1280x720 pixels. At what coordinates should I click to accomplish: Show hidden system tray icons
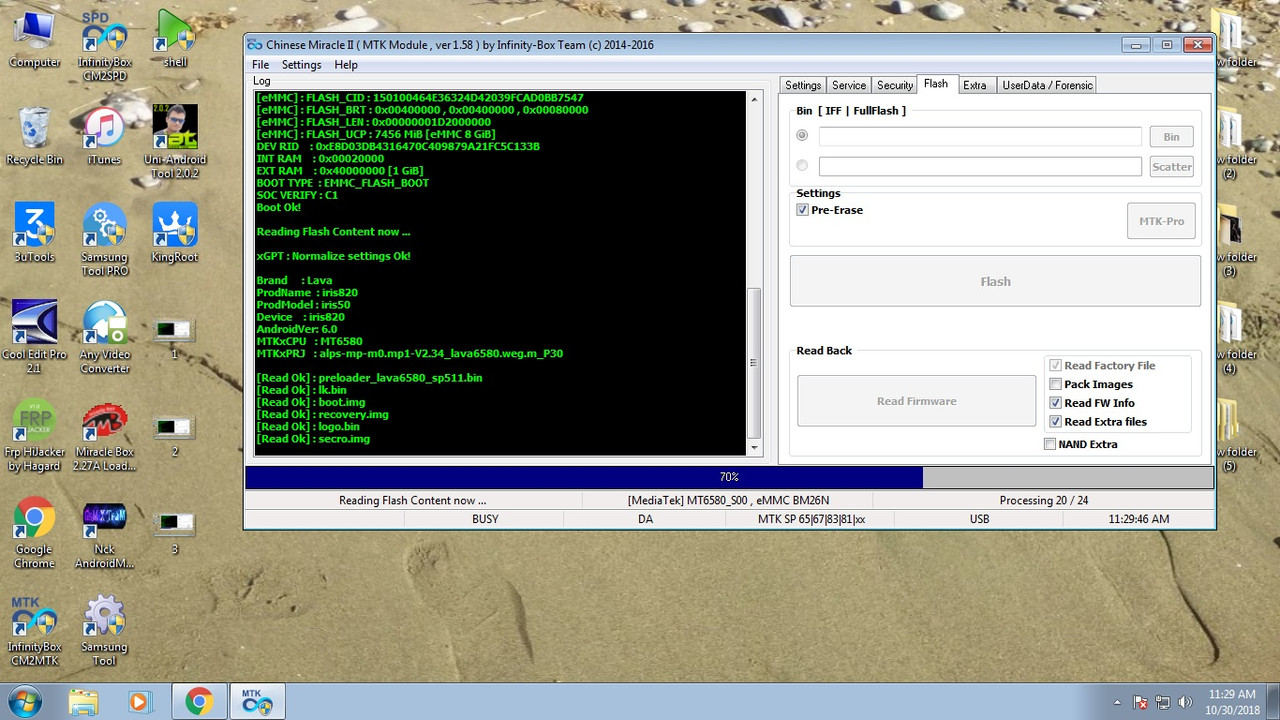[1117, 702]
